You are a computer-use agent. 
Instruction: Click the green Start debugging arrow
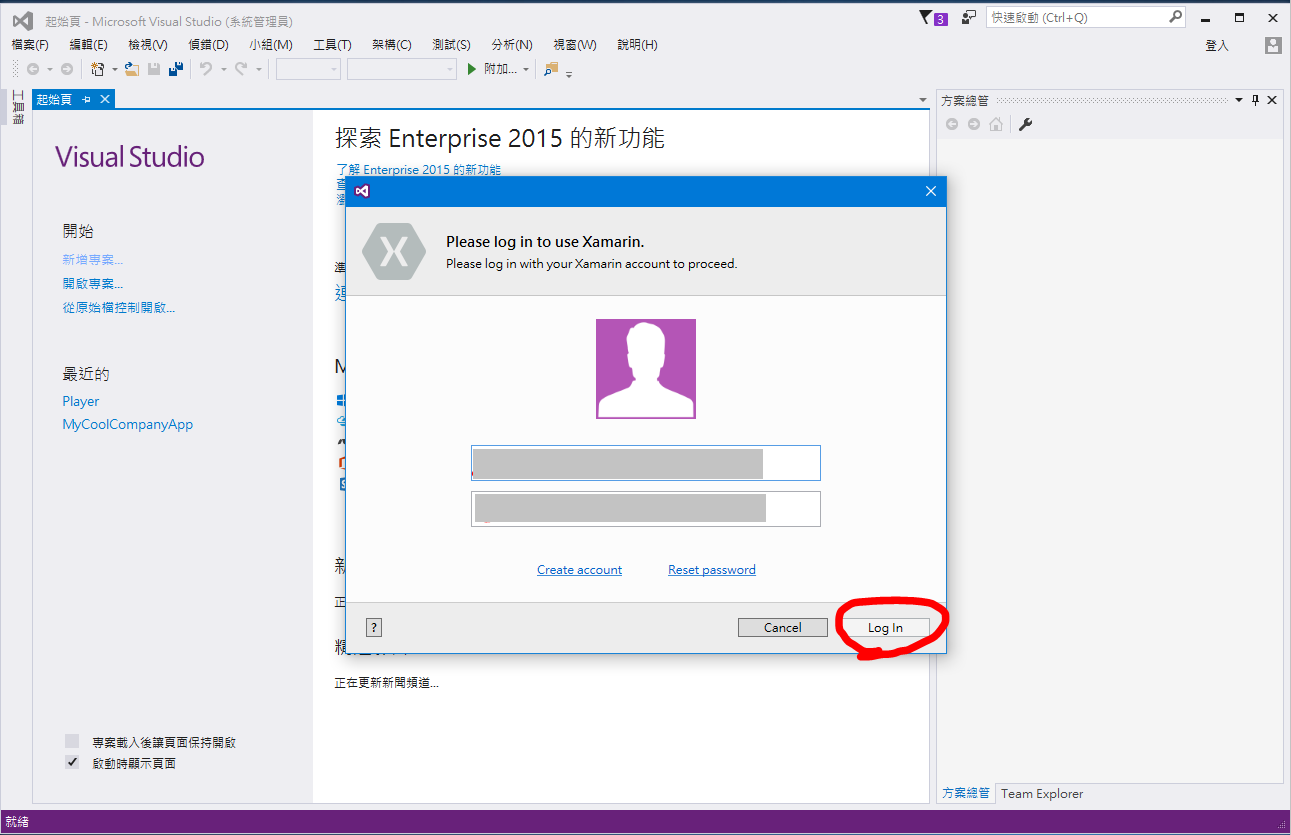[473, 69]
